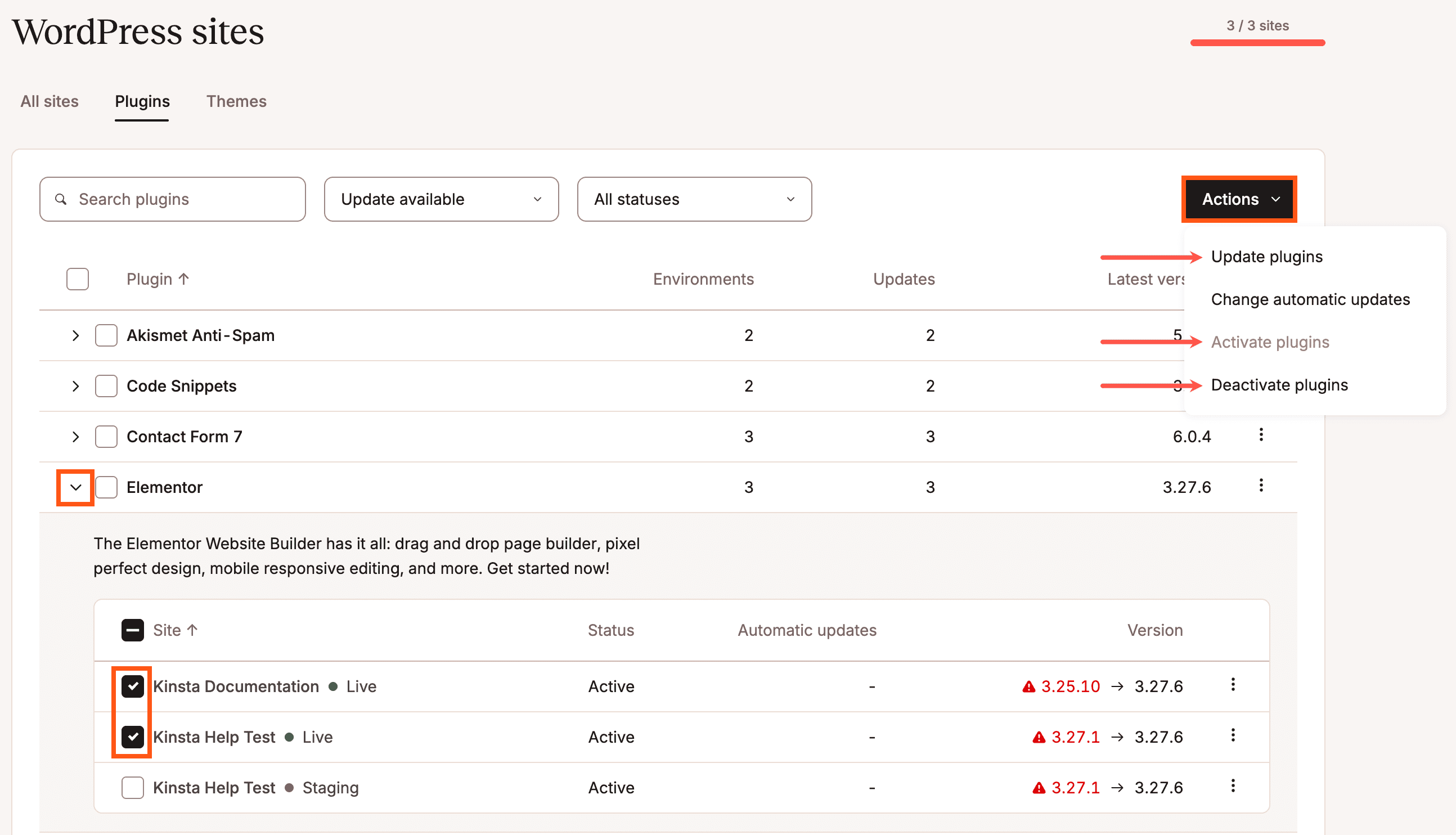Click into the Search plugins field
Image resolution: width=1456 pixels, height=835 pixels.
coord(172,199)
